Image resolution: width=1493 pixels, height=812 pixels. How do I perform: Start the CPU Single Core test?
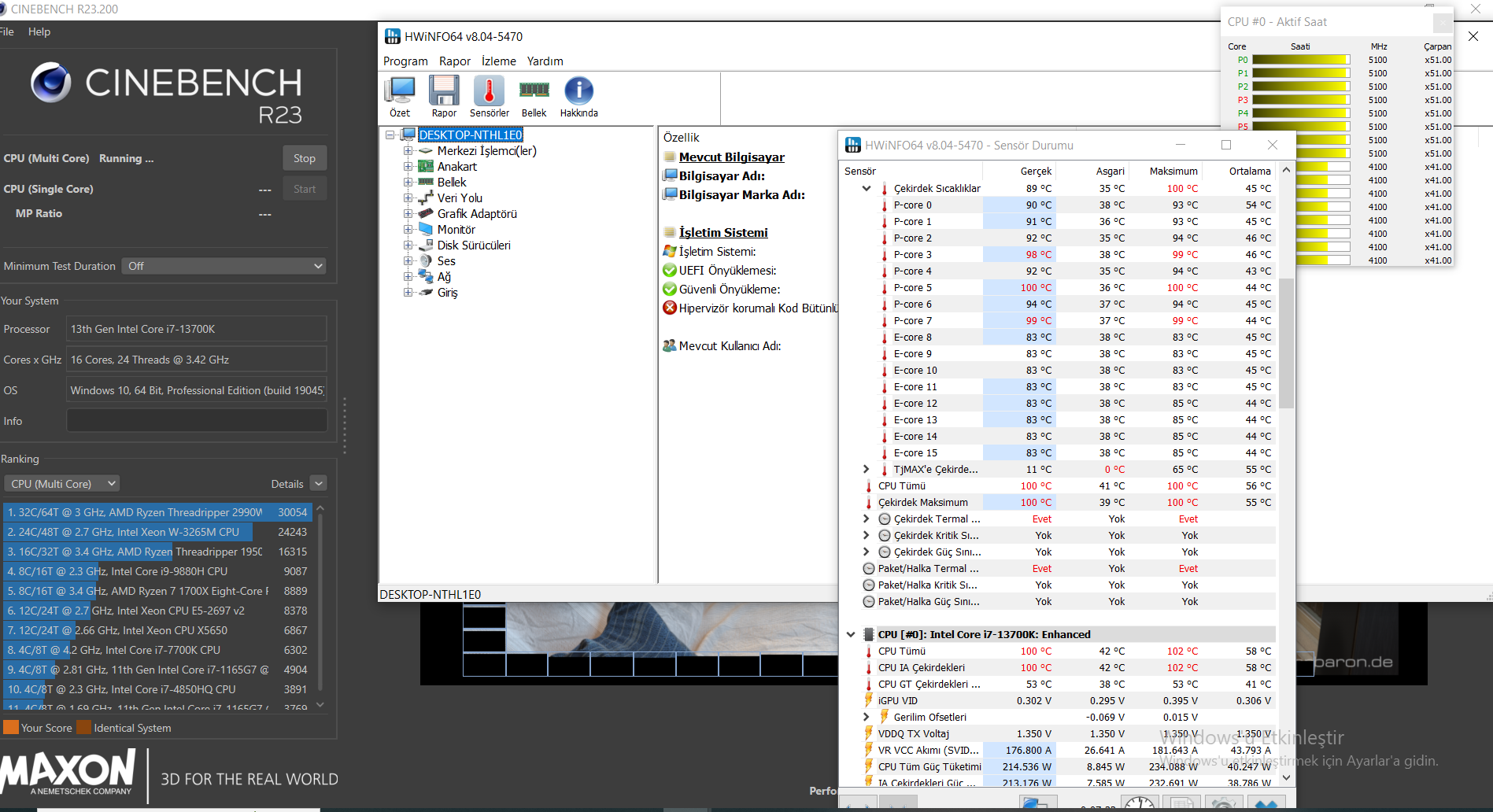305,189
